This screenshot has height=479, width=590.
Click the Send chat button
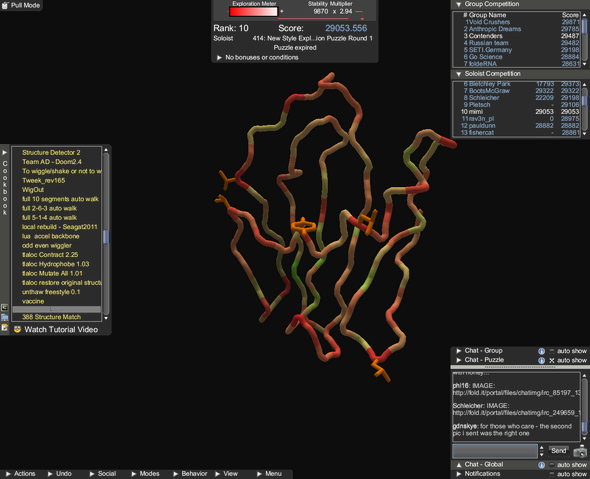click(558, 451)
